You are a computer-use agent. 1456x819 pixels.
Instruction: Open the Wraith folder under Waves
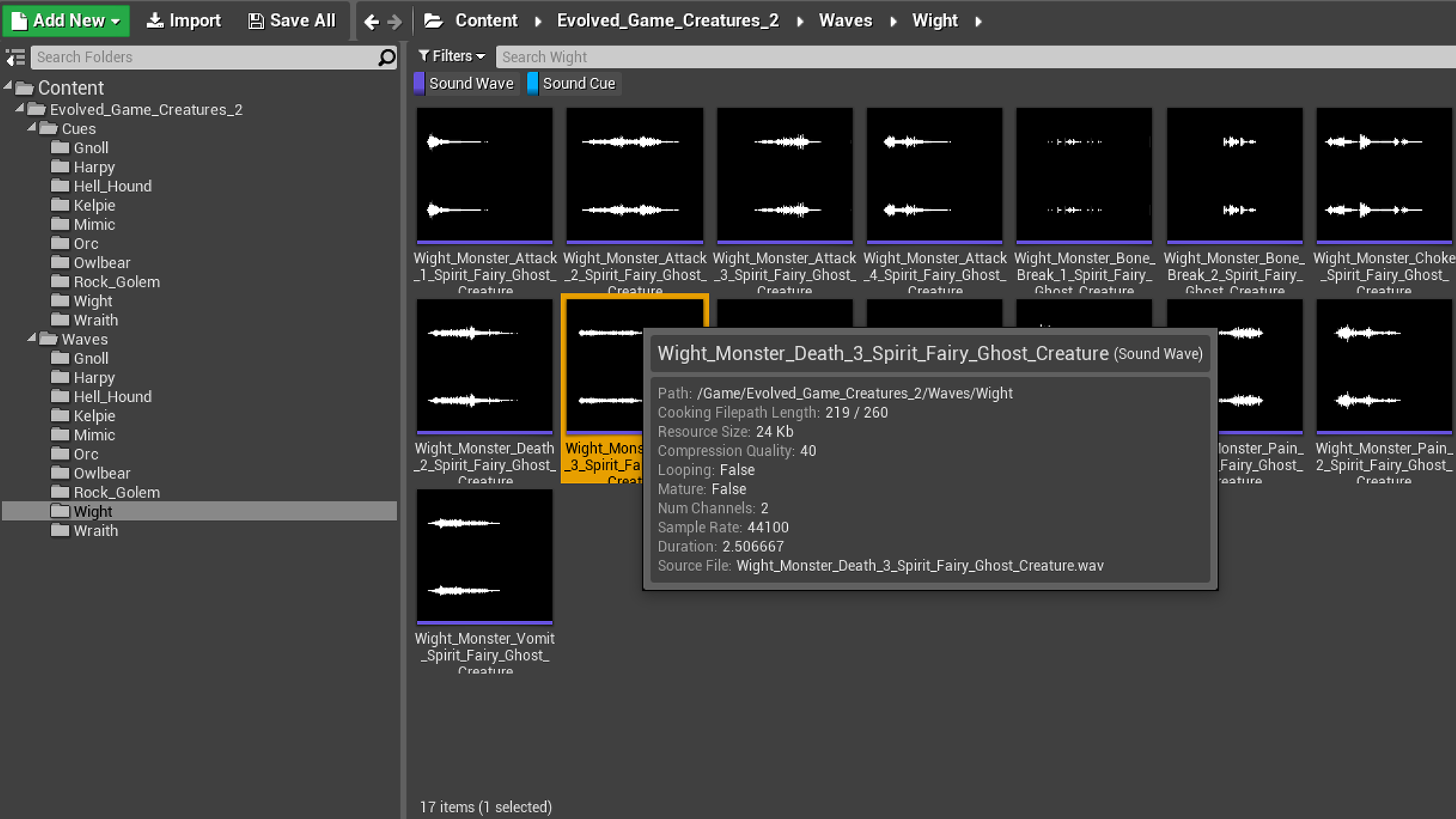pyautogui.click(x=95, y=531)
